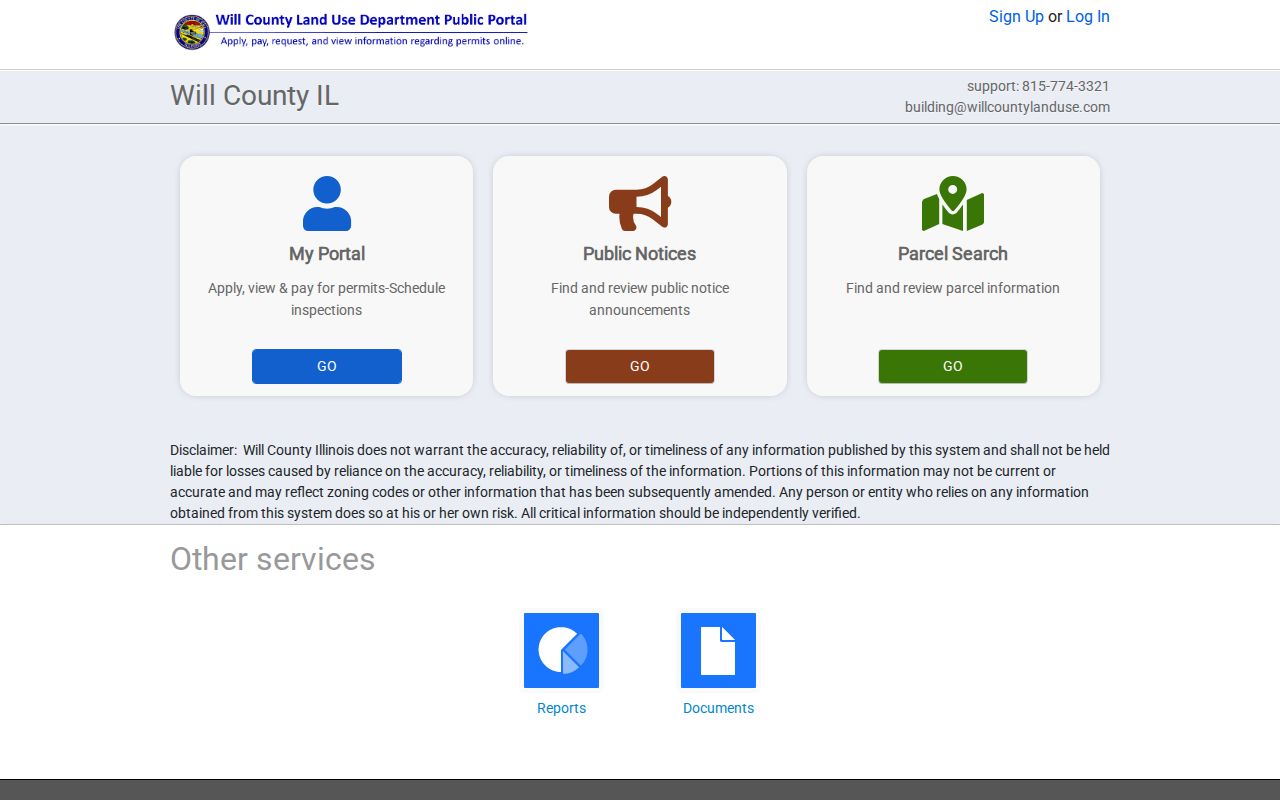
Task: Click the brown GO button for Public Notices
Action: 640,366
